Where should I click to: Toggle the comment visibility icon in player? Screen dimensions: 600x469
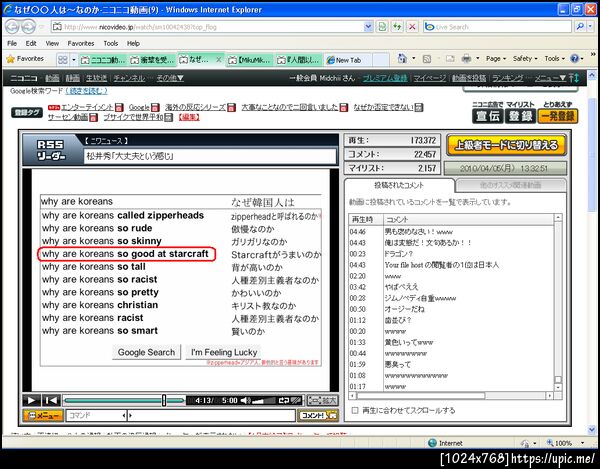coord(297,401)
